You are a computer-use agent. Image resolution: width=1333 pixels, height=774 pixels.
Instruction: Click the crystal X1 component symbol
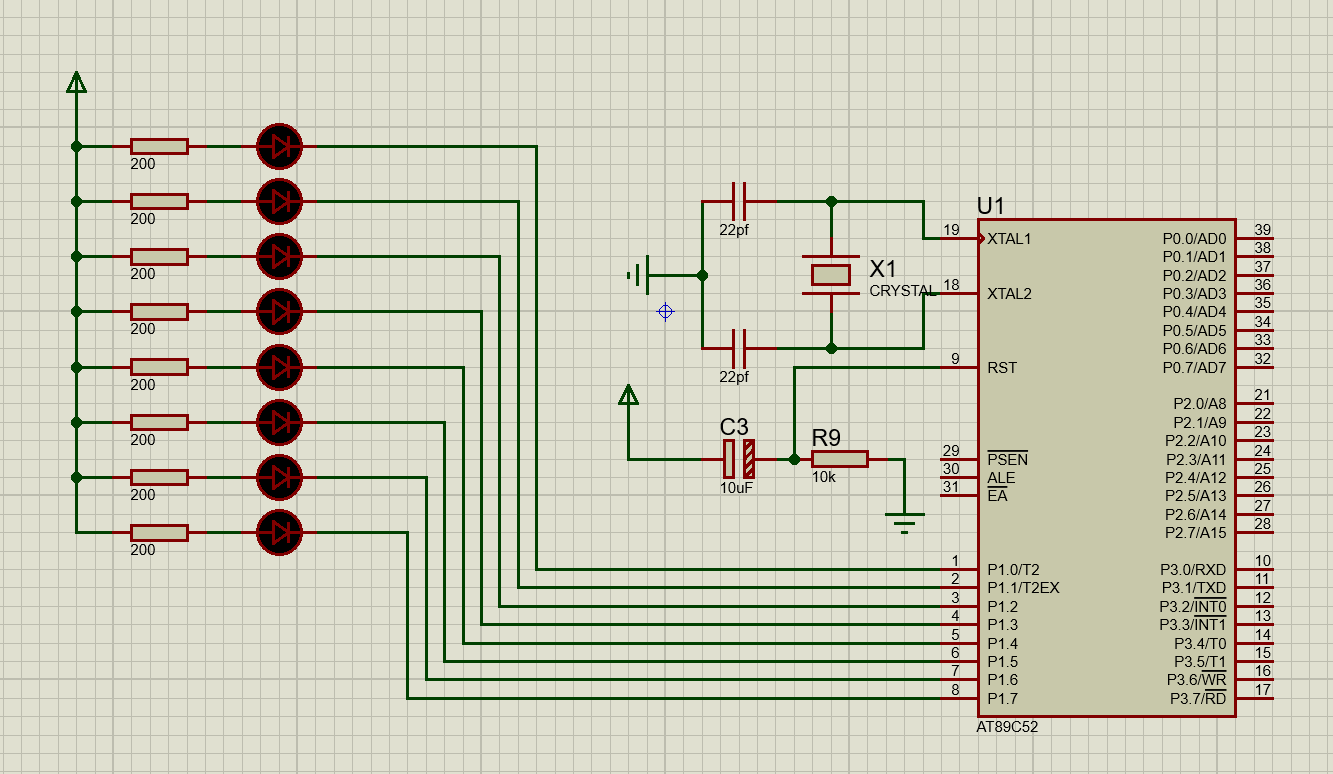[830, 274]
